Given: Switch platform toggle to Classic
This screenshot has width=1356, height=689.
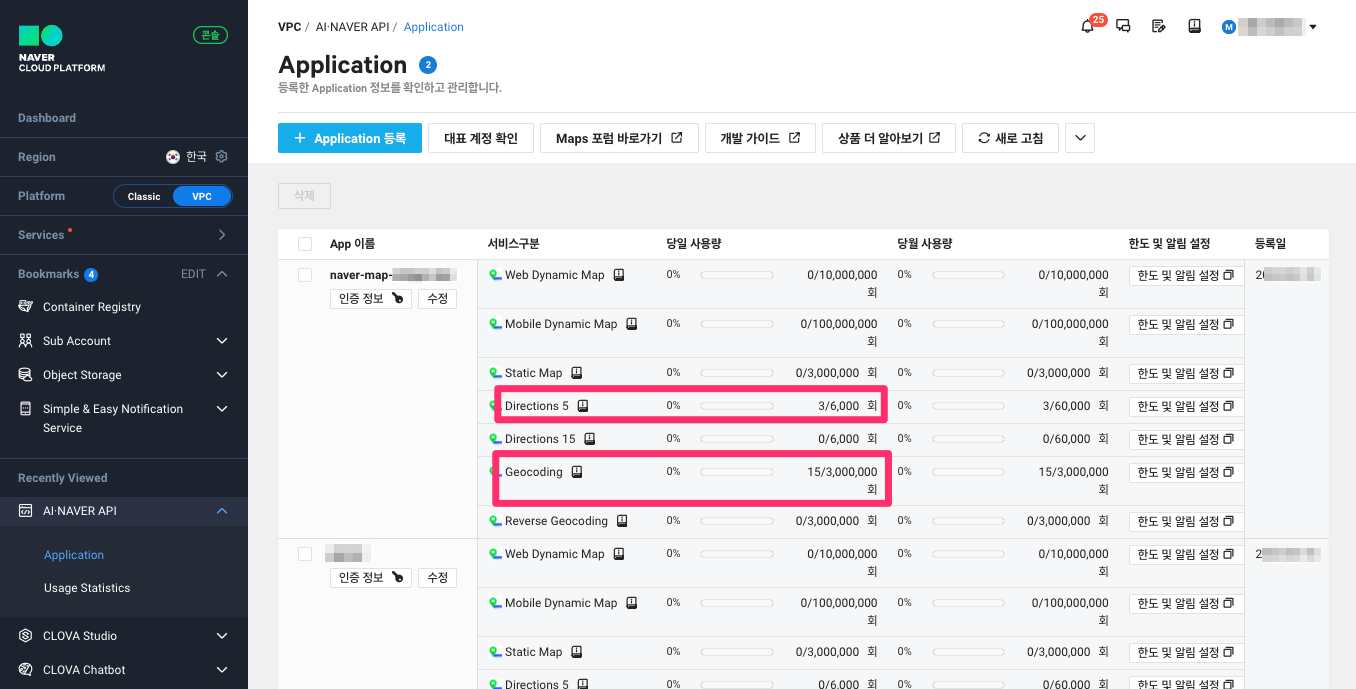Looking at the screenshot, I should [144, 196].
